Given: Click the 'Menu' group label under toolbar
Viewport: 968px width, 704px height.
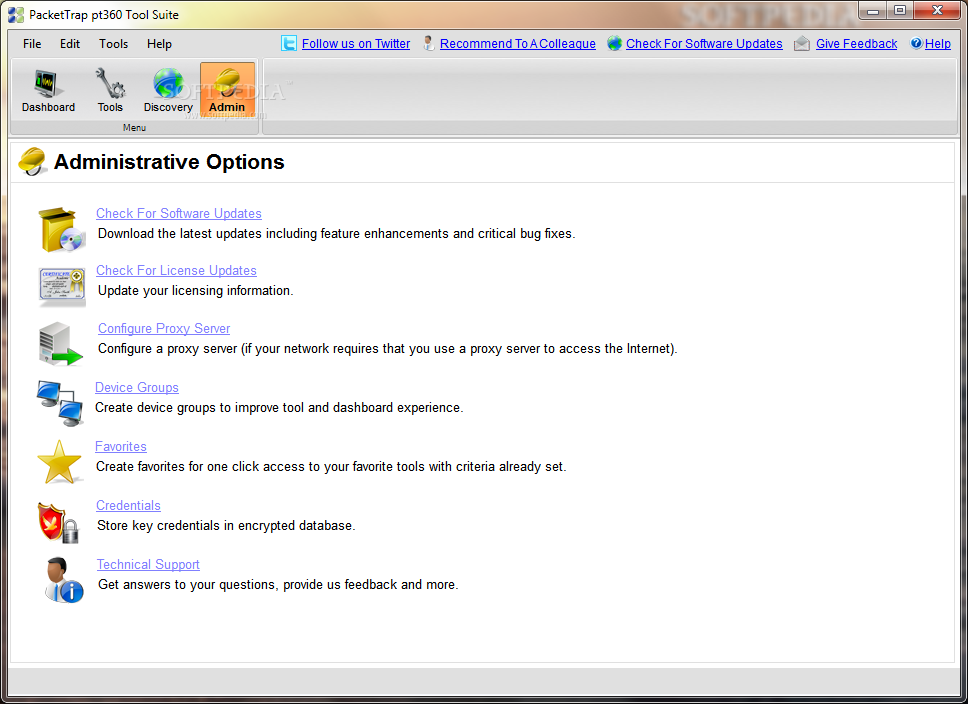Looking at the screenshot, I should tap(134, 128).
